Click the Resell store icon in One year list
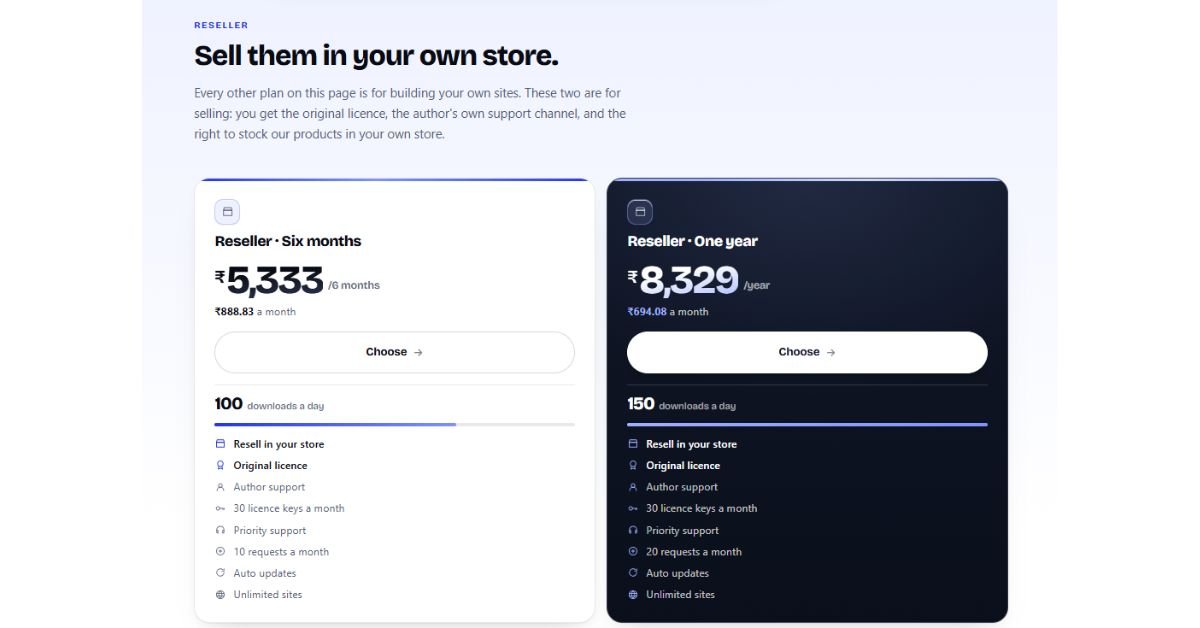The image size is (1200, 628). click(633, 444)
